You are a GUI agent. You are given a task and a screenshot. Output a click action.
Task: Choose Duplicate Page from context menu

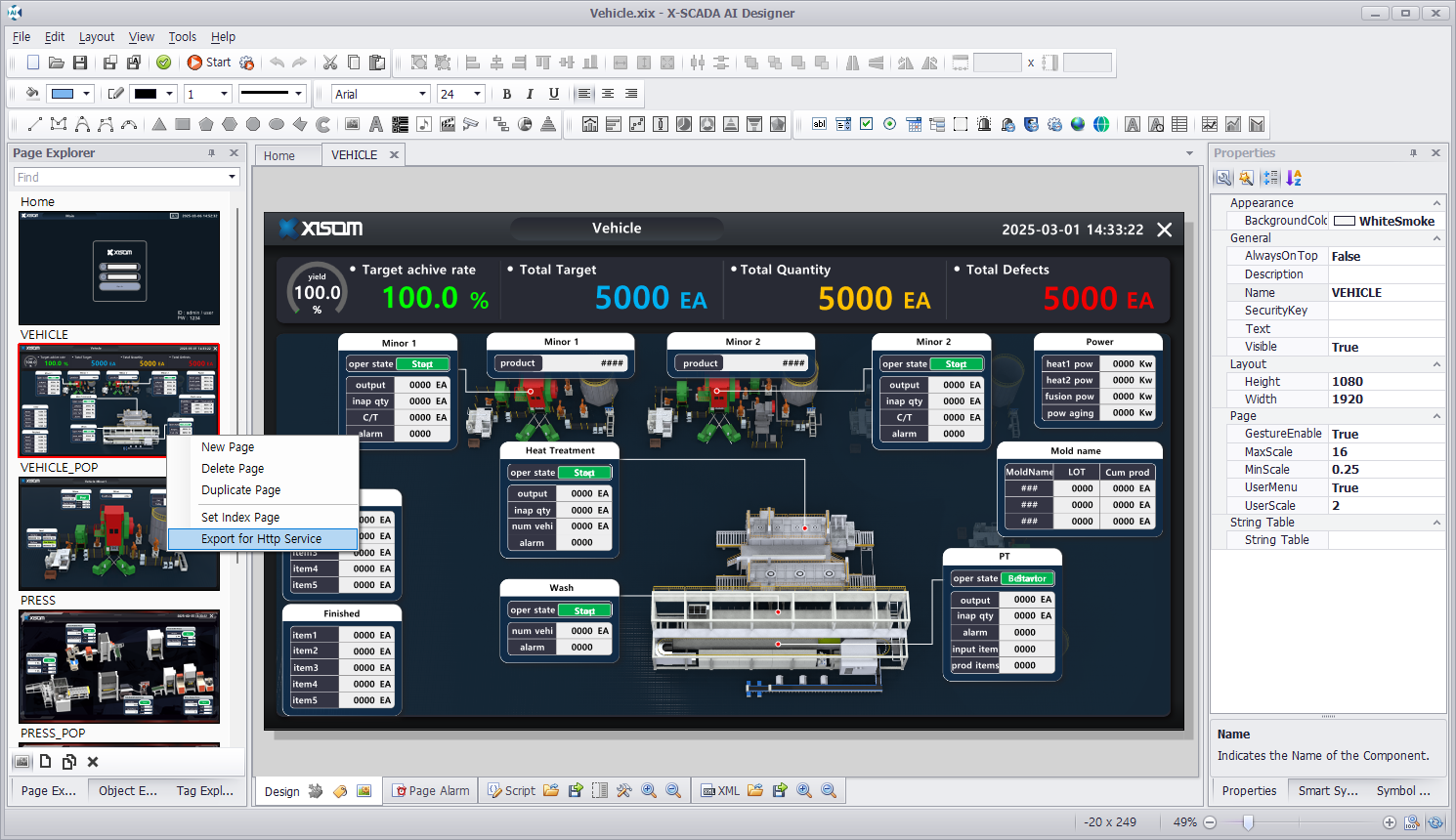(240, 490)
